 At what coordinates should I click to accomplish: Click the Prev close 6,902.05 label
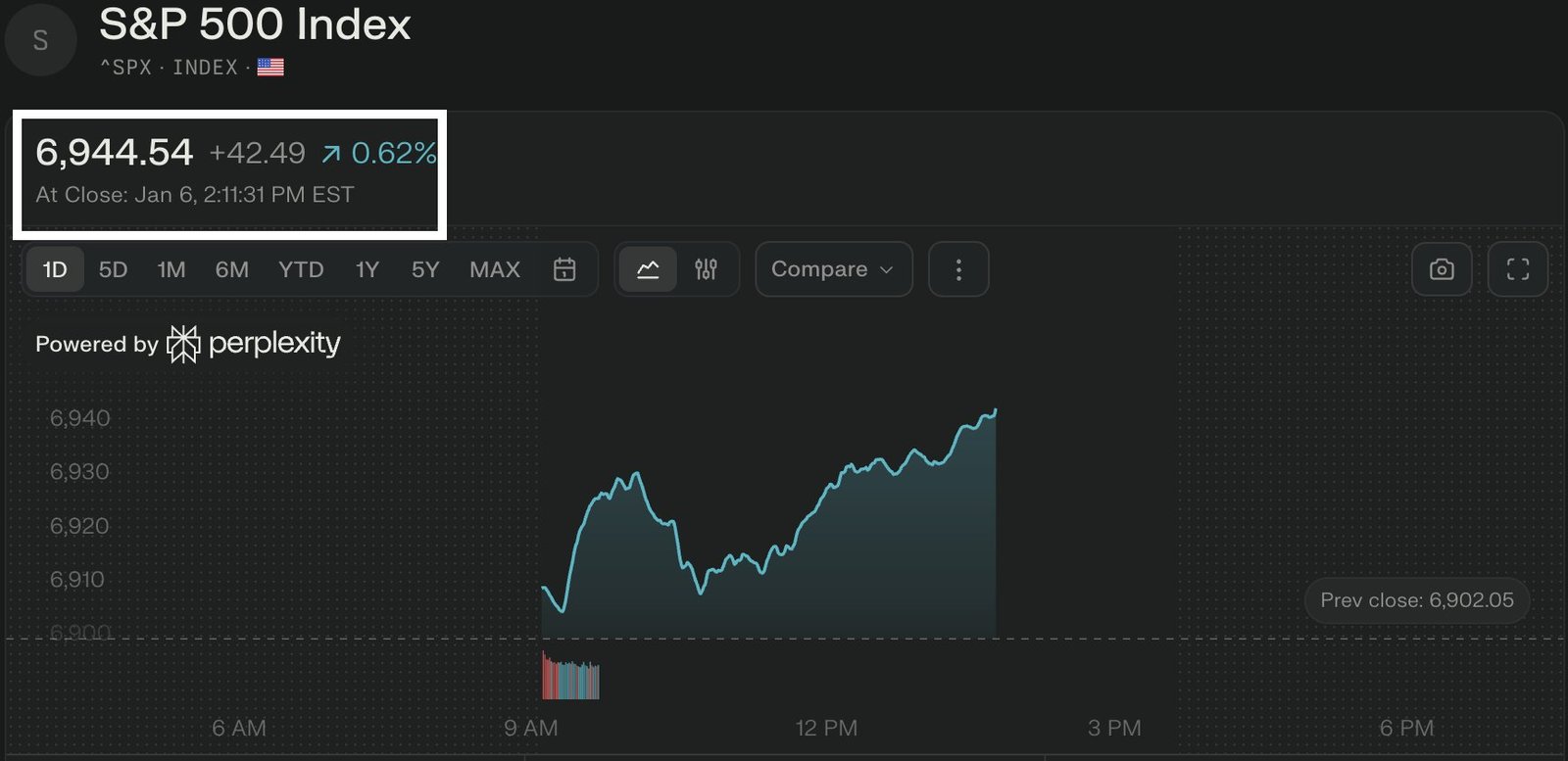(1416, 600)
